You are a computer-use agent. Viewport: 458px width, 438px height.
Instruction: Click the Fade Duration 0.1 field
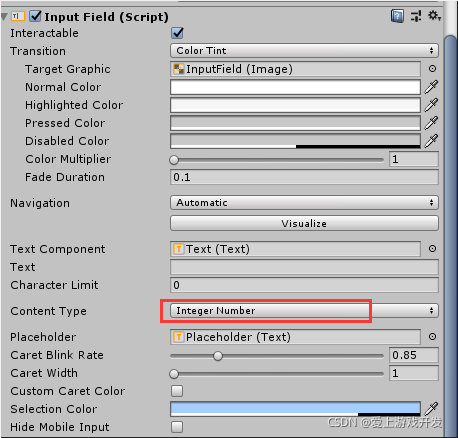click(304, 177)
